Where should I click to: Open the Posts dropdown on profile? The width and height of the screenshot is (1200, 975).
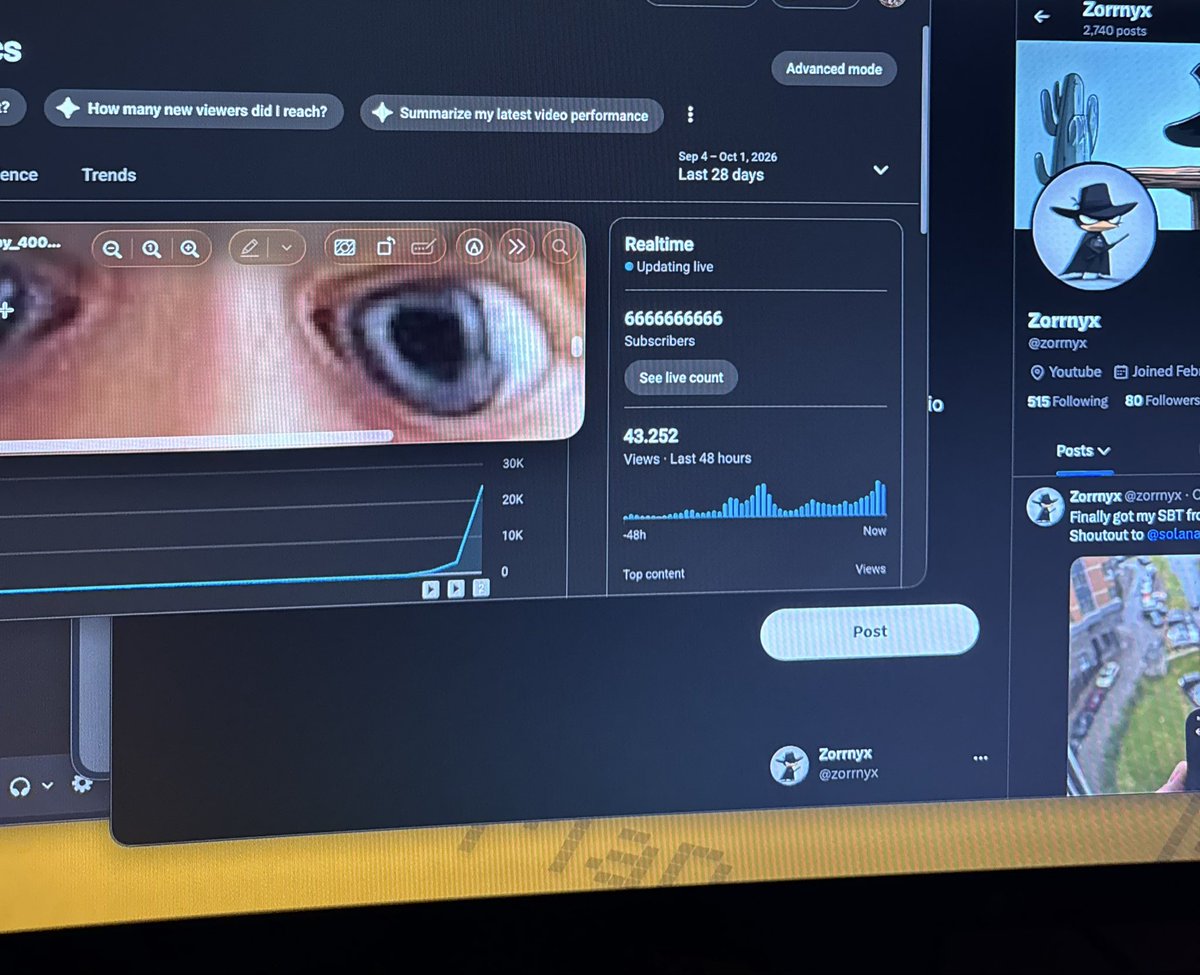[x=1084, y=451]
